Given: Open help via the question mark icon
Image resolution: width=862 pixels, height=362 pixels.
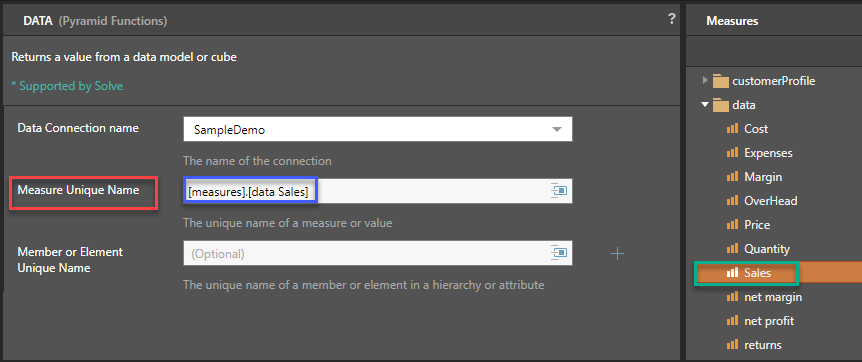Looking at the screenshot, I should (x=671, y=20).
